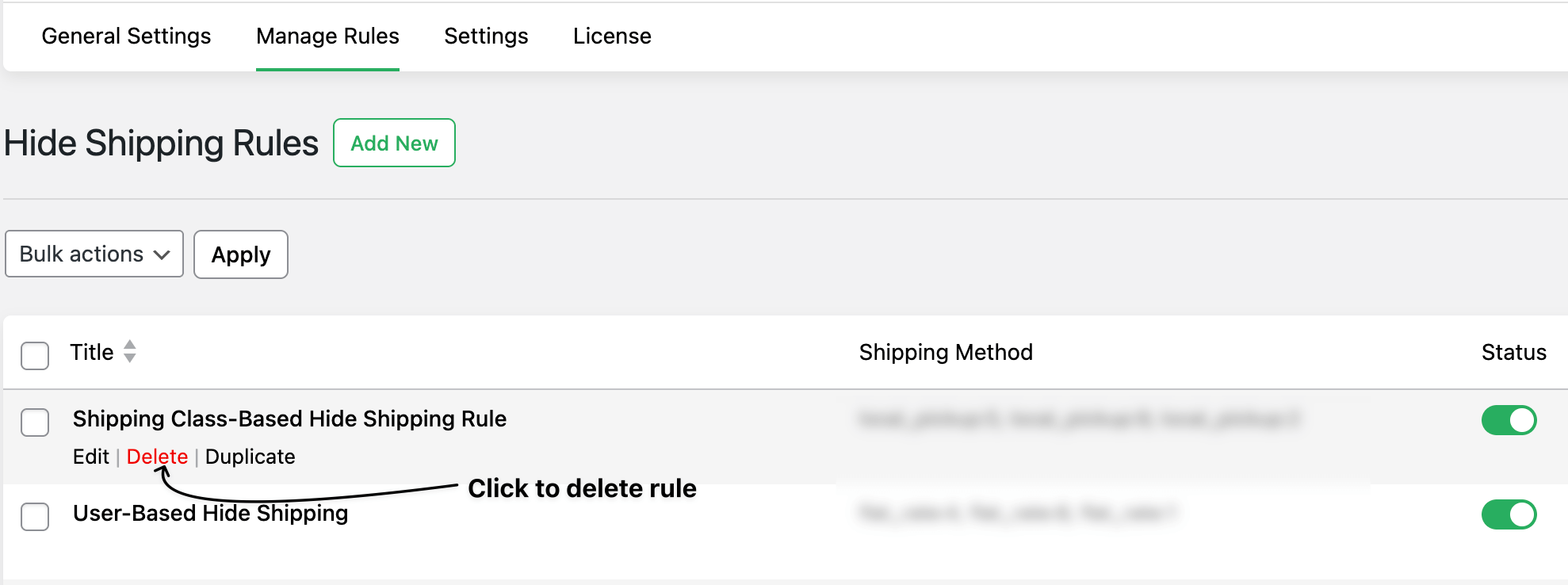Apply the selected bulk action
1568x585 pixels.
click(x=240, y=254)
